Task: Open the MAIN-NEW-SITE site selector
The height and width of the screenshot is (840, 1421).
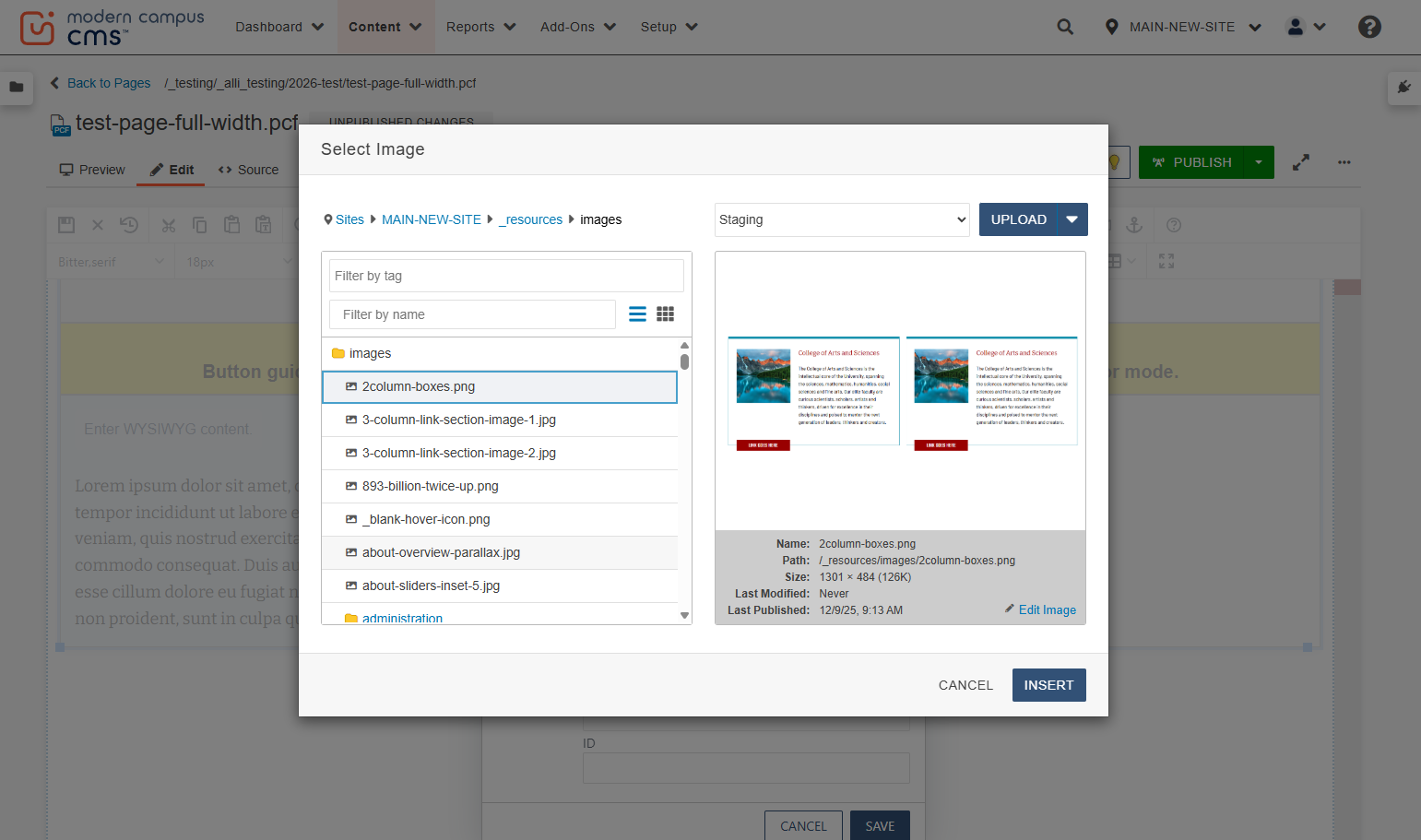Action: coord(1182,27)
